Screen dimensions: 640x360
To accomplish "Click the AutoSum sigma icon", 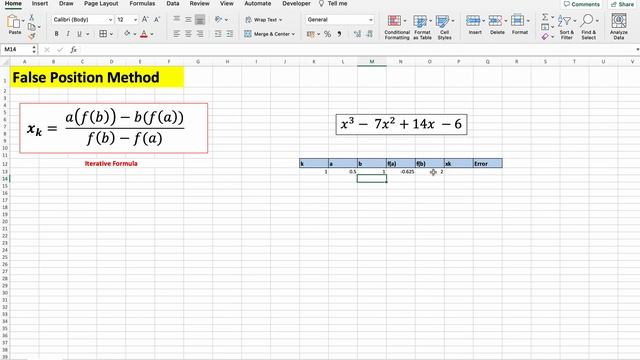I will click(x=545, y=17).
